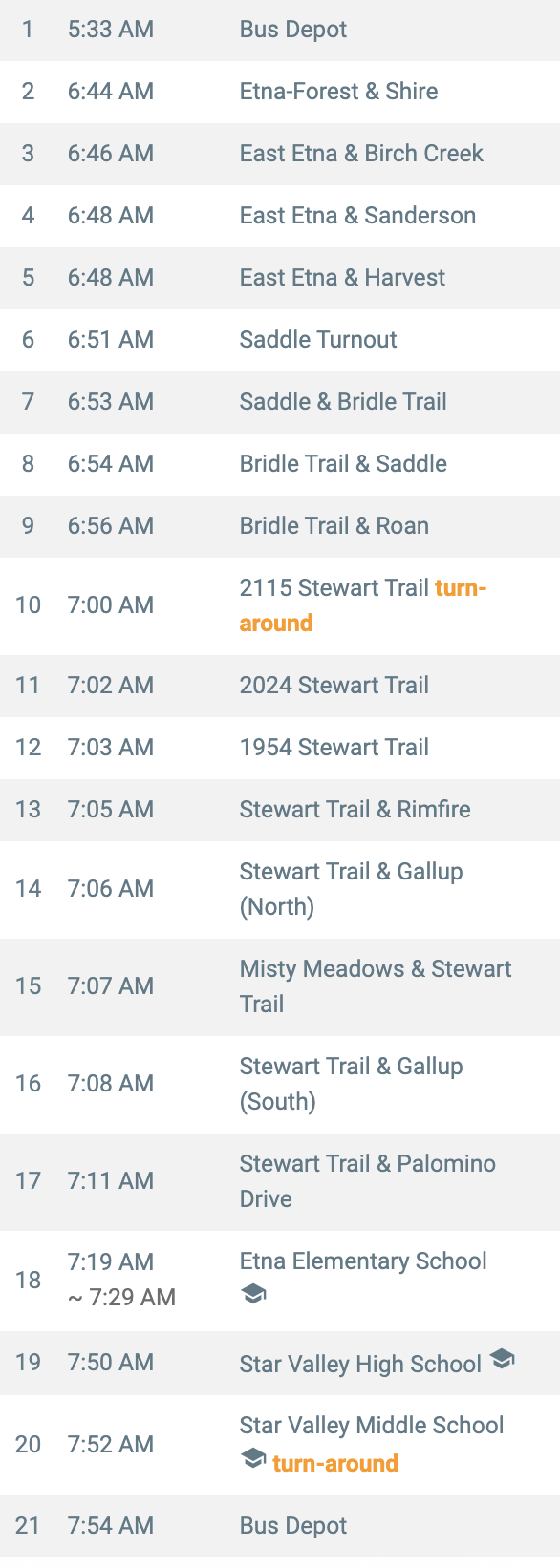560x1568 pixels.
Task: Choose the East Etna & Birch Creek stop
Action: tap(280, 154)
